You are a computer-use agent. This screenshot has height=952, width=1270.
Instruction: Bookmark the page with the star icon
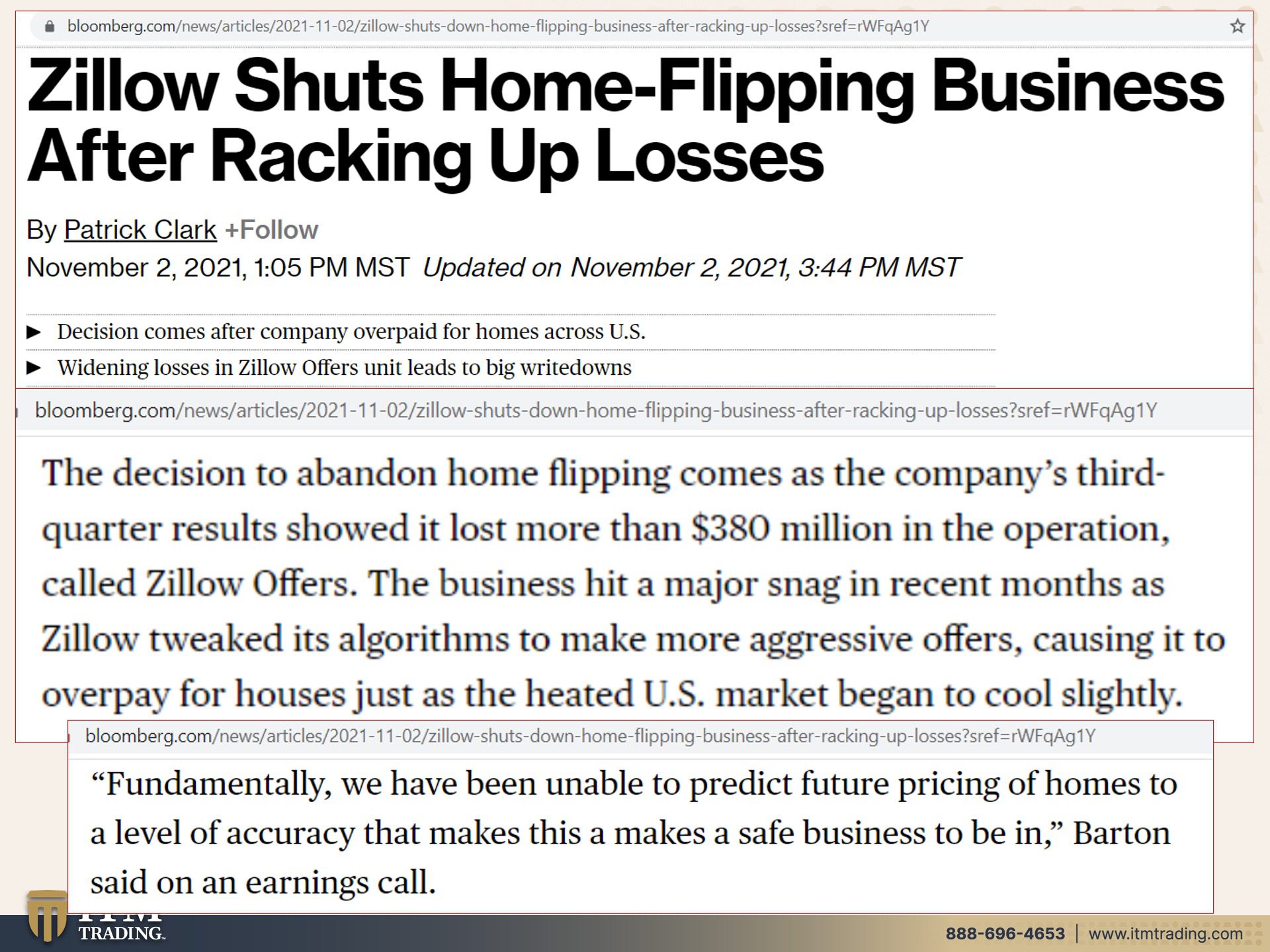pos(1237,26)
